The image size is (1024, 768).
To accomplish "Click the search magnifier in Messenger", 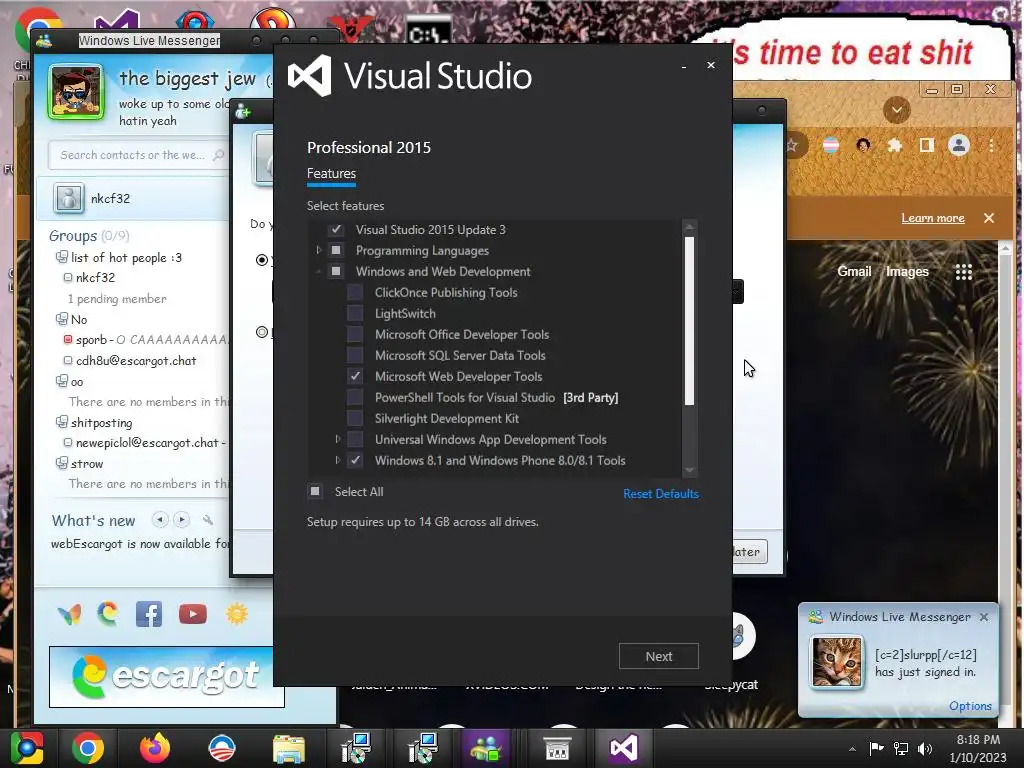I will tap(219, 155).
